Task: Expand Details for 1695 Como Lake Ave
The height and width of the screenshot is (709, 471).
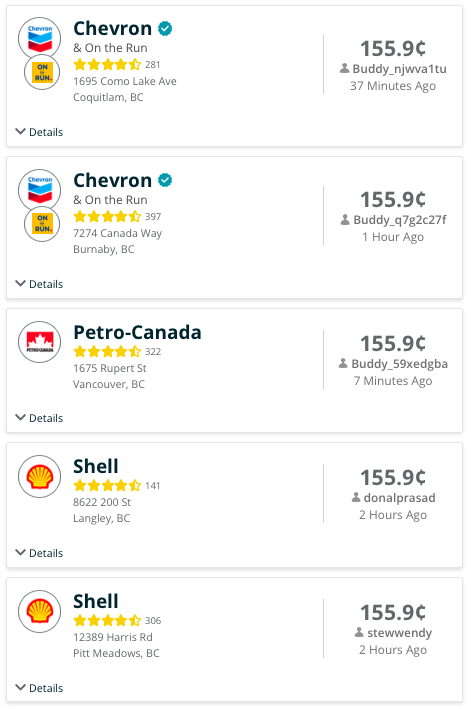Action: [39, 132]
